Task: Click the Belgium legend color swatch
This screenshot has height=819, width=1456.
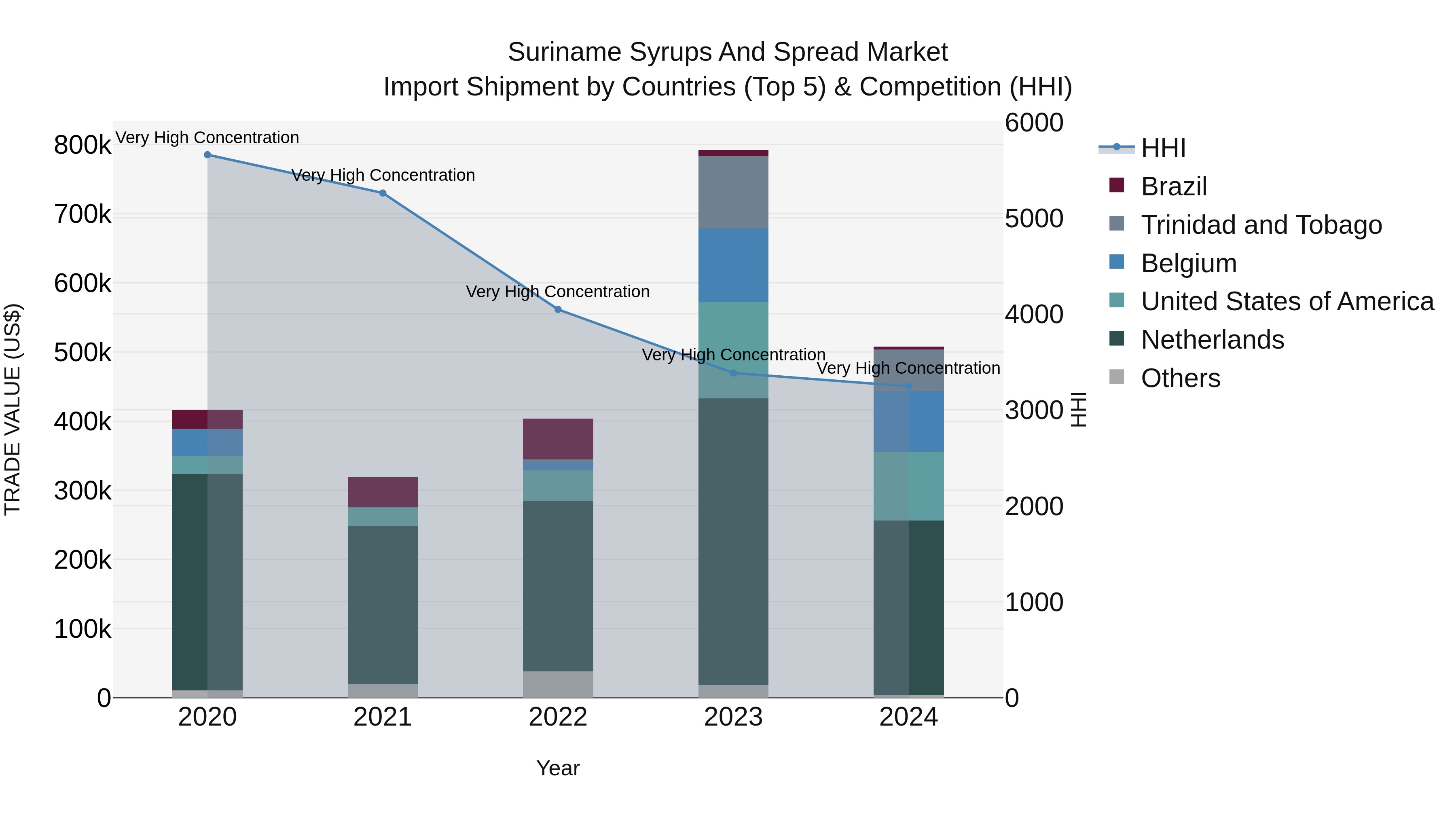Action: [1116, 262]
